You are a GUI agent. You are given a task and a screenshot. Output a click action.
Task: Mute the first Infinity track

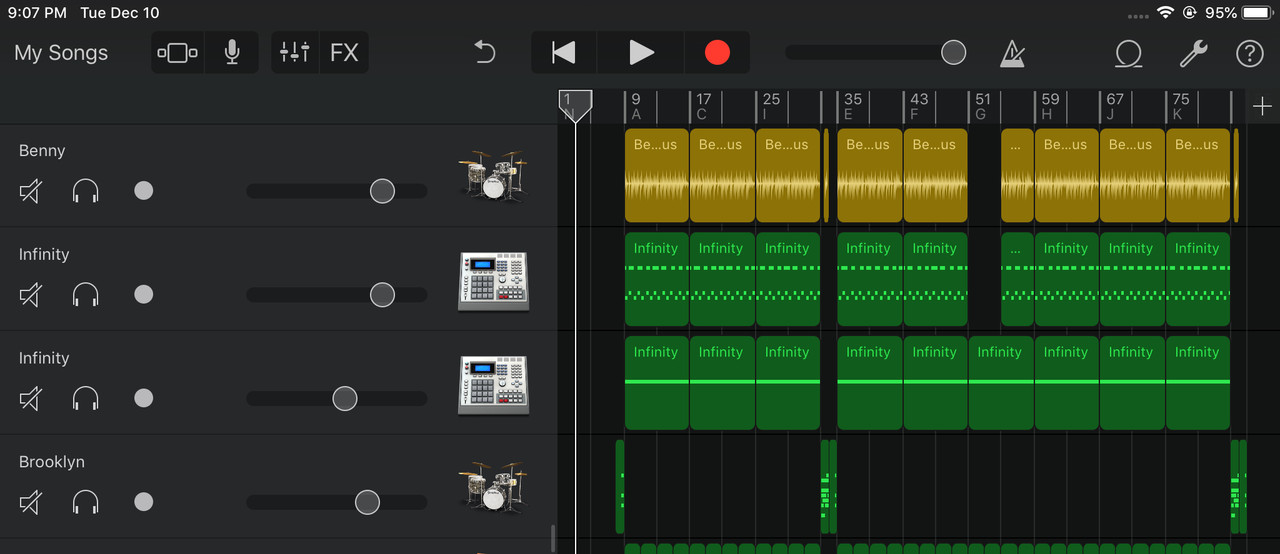click(31, 294)
